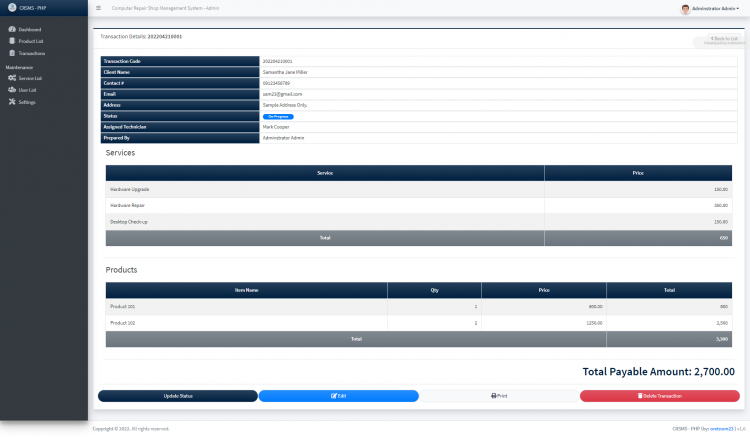Image resolution: width=750 pixels, height=437 pixels.
Task: Click the User List people icon
Action: pyautogui.click(x=11, y=90)
